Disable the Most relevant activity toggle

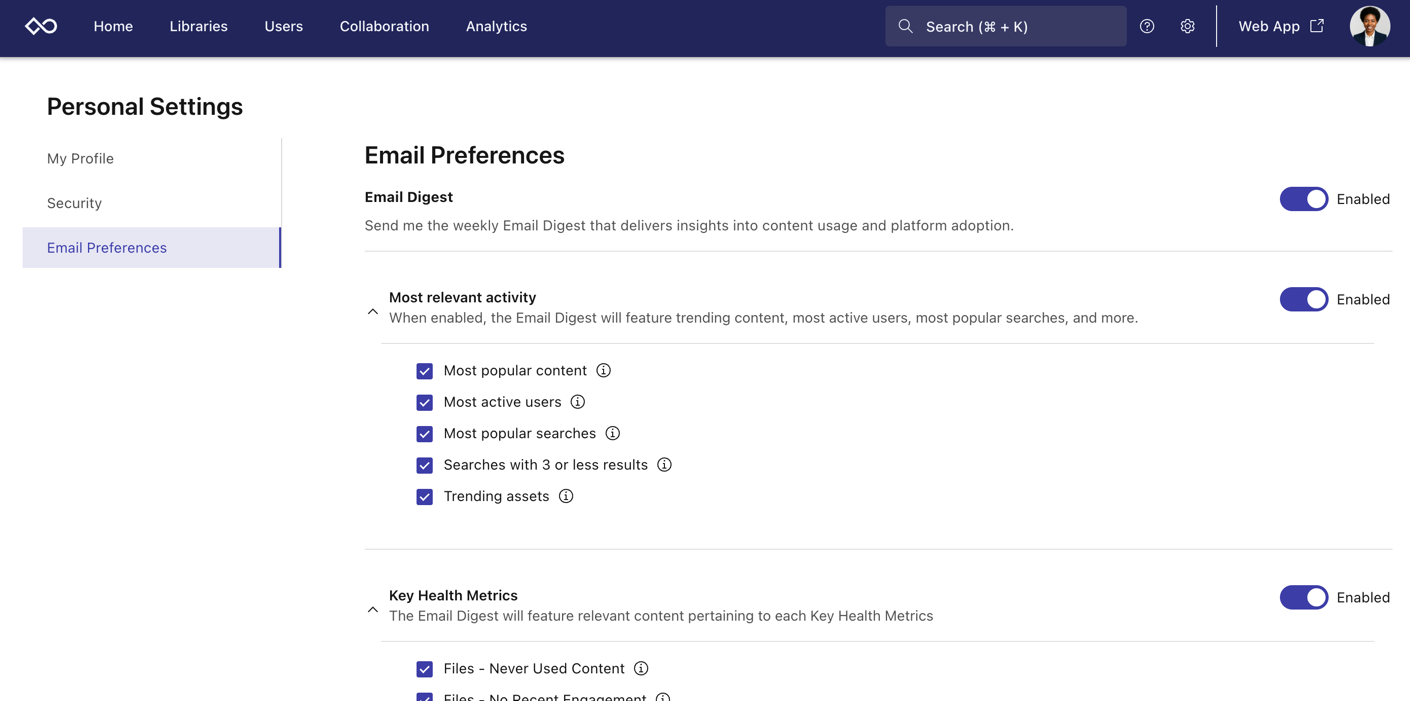[1303, 298]
